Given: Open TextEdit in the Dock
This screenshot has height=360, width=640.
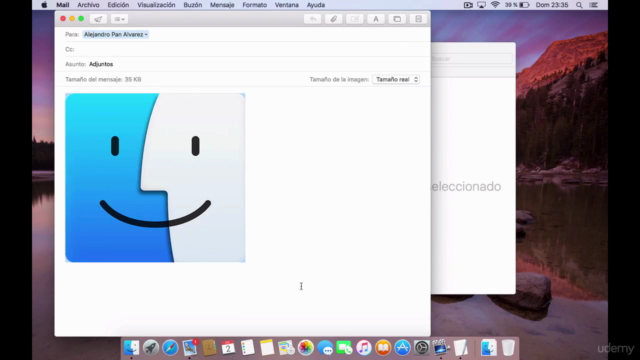Looking at the screenshot, I should click(x=461, y=348).
